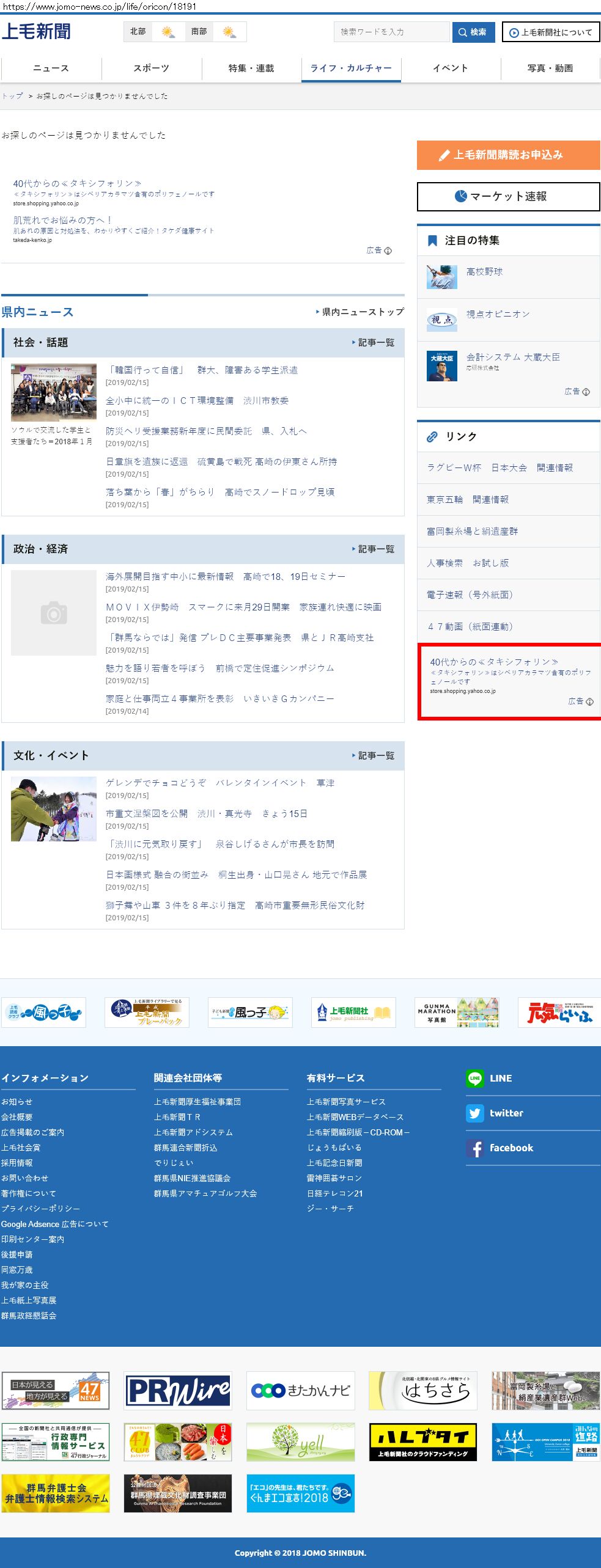This screenshot has width=601, height=1568.
Task: Open the twitter bird icon link
Action: (x=474, y=1113)
